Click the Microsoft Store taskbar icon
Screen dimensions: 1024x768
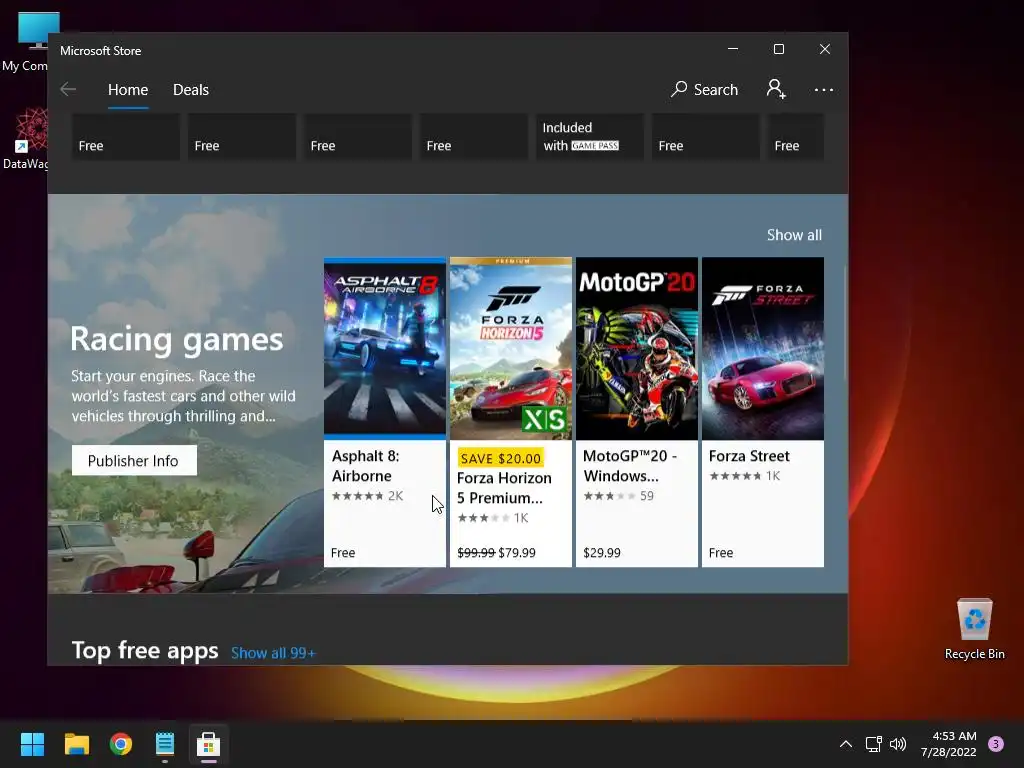tap(208, 744)
